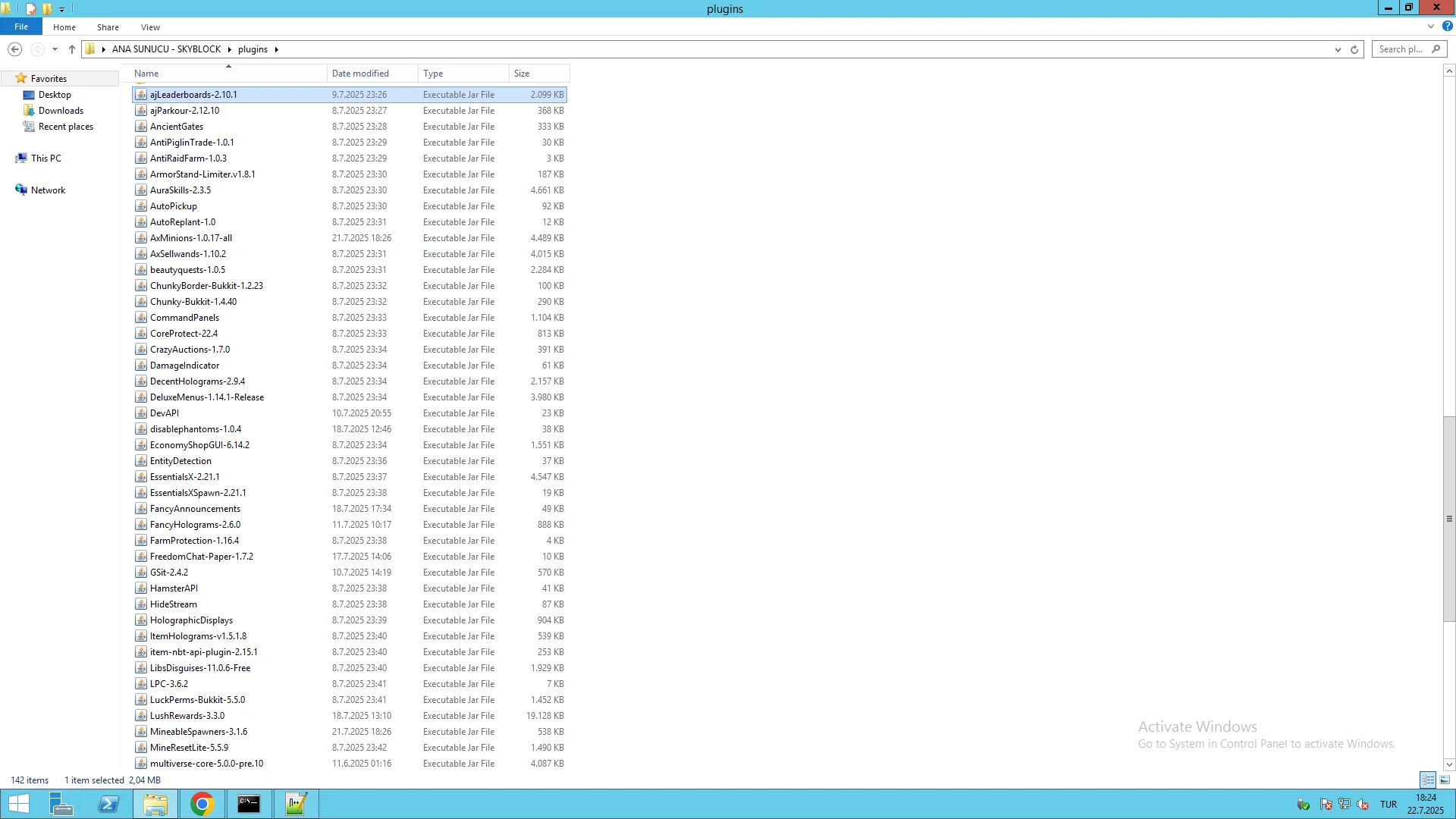The image size is (1456, 819).
Task: Select Network in navigation pane
Action: (48, 190)
